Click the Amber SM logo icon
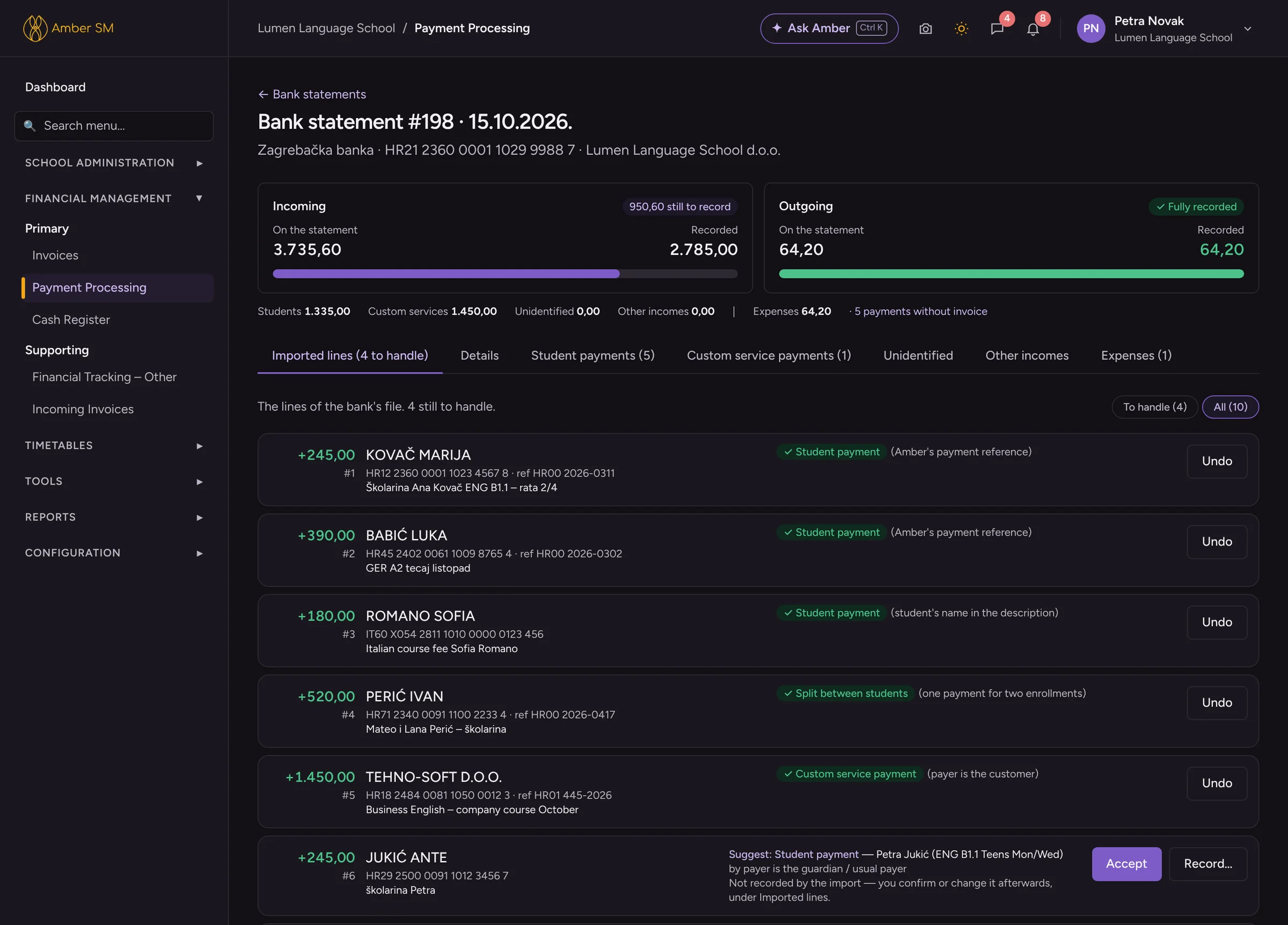The height and width of the screenshot is (925, 1288). (35, 28)
